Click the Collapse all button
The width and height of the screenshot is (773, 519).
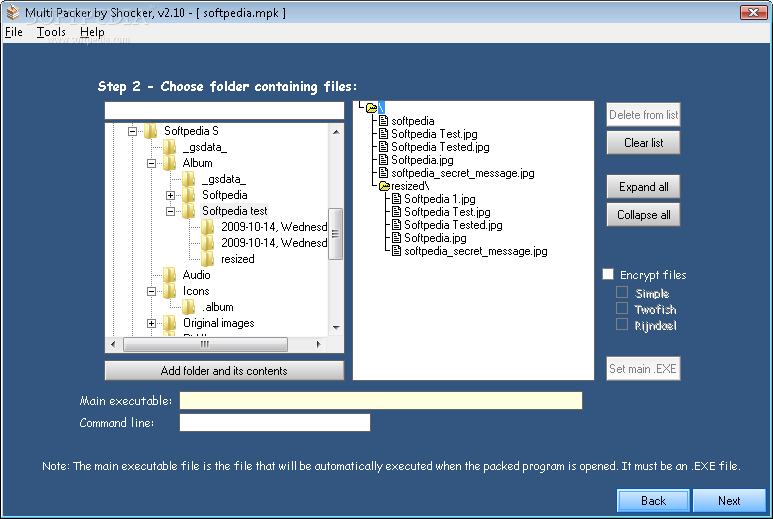[643, 215]
